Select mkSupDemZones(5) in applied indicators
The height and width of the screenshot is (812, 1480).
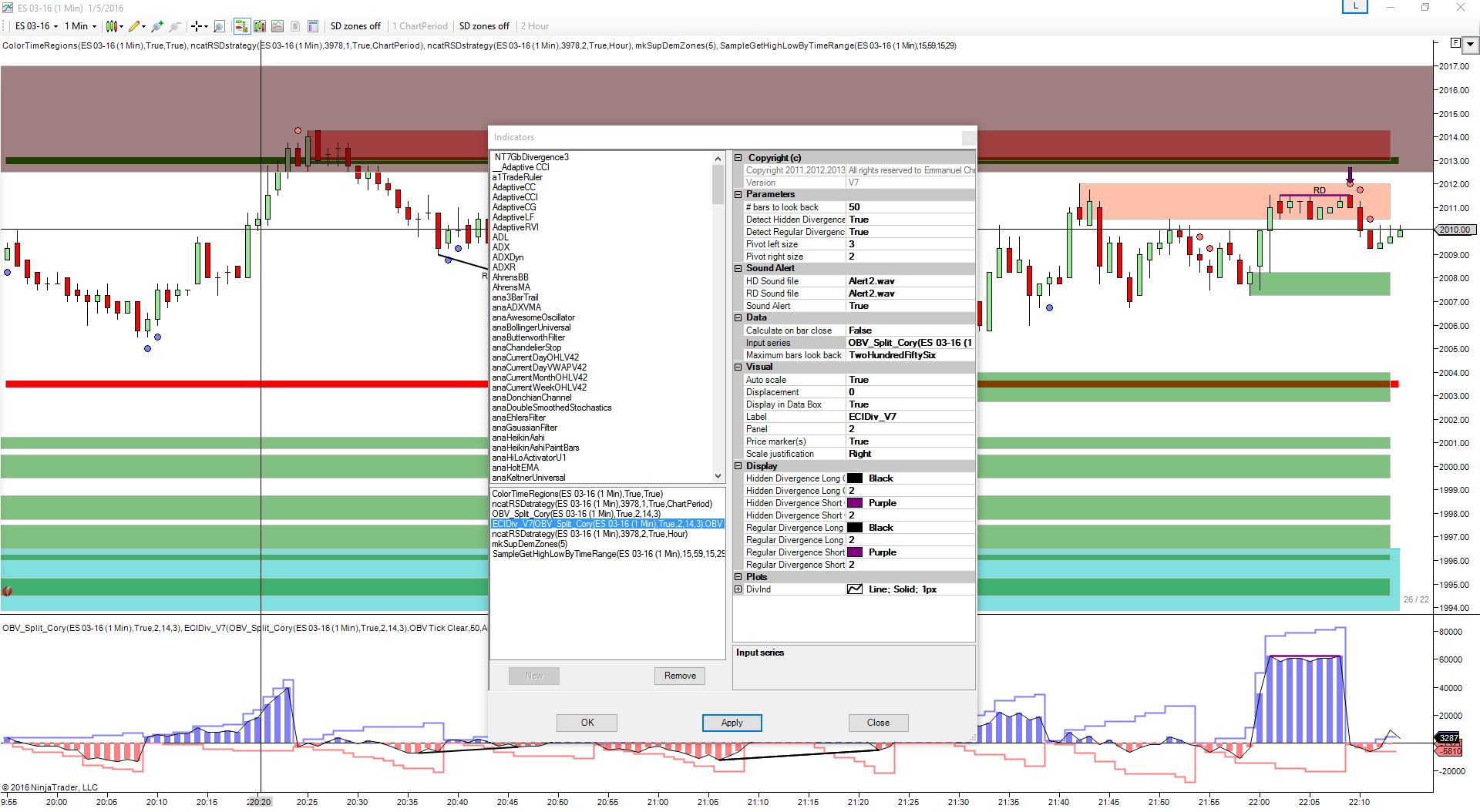pos(530,544)
